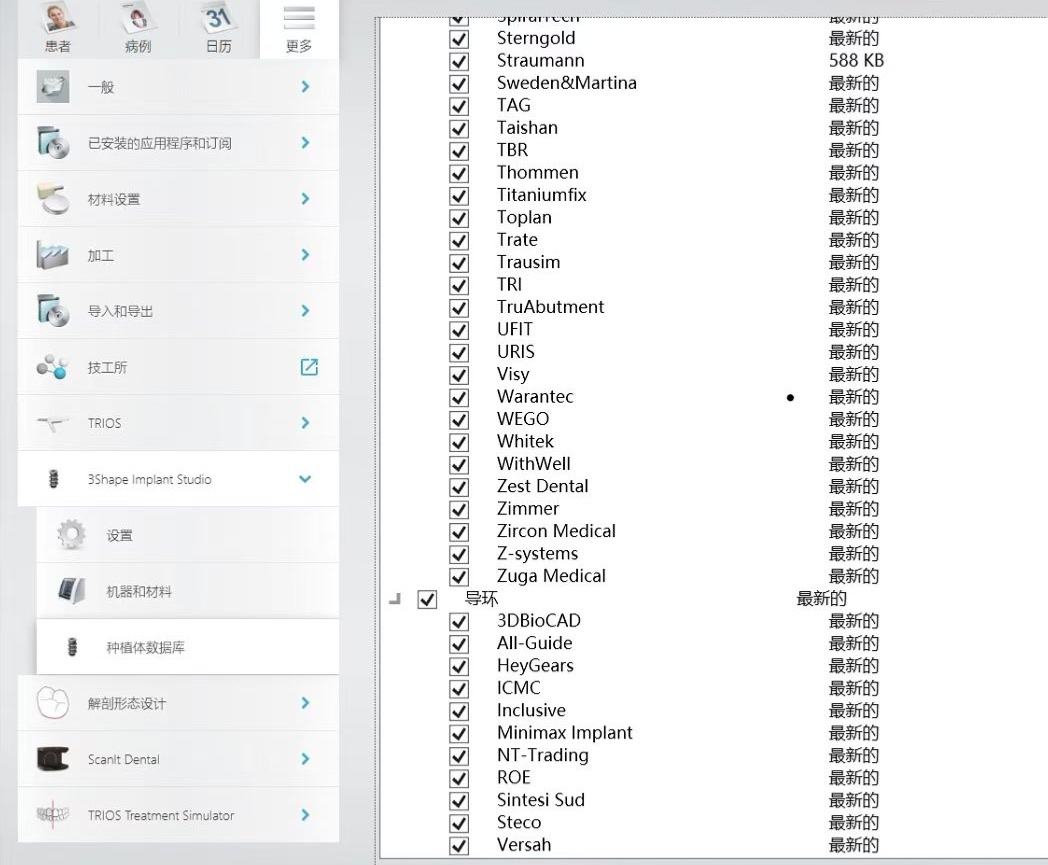Select the Warantec list entry
Viewport: 1048px width, 865px height.
point(535,396)
